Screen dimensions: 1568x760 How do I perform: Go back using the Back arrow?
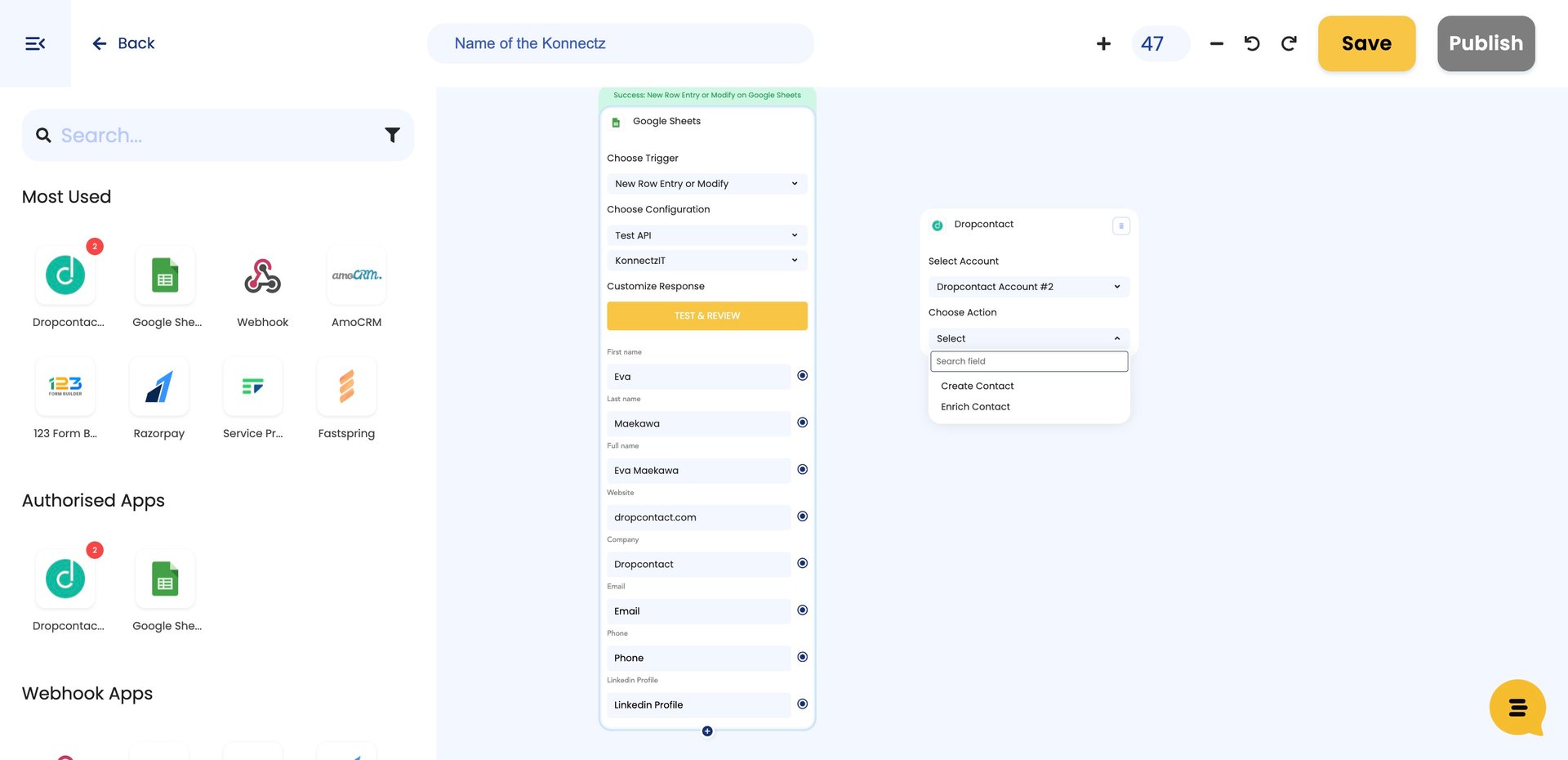coord(123,43)
